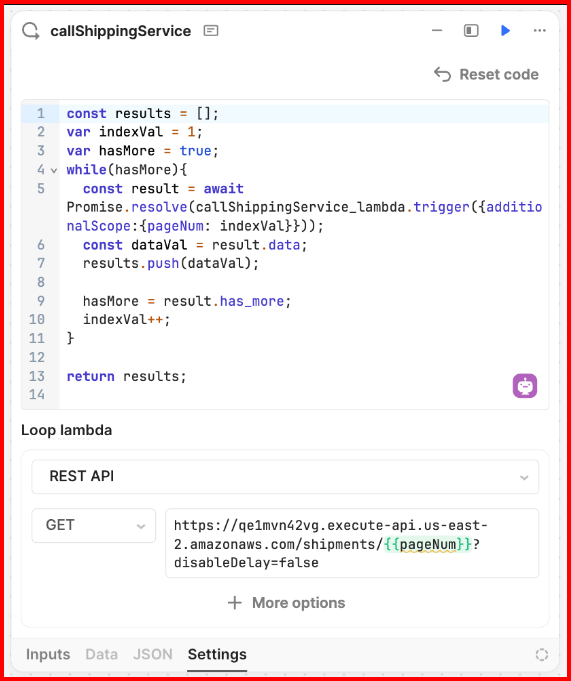Click the callShippingService block title

(x=121, y=31)
